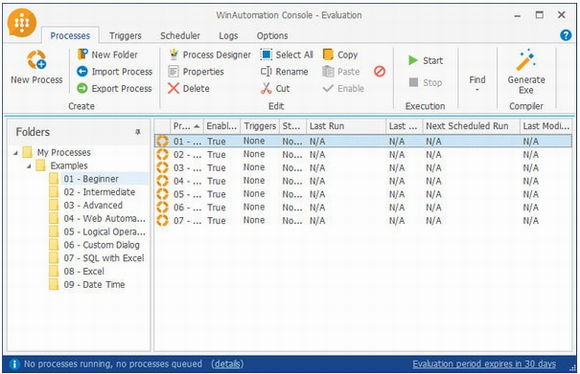Collapse the My Processes tree node

(16, 153)
